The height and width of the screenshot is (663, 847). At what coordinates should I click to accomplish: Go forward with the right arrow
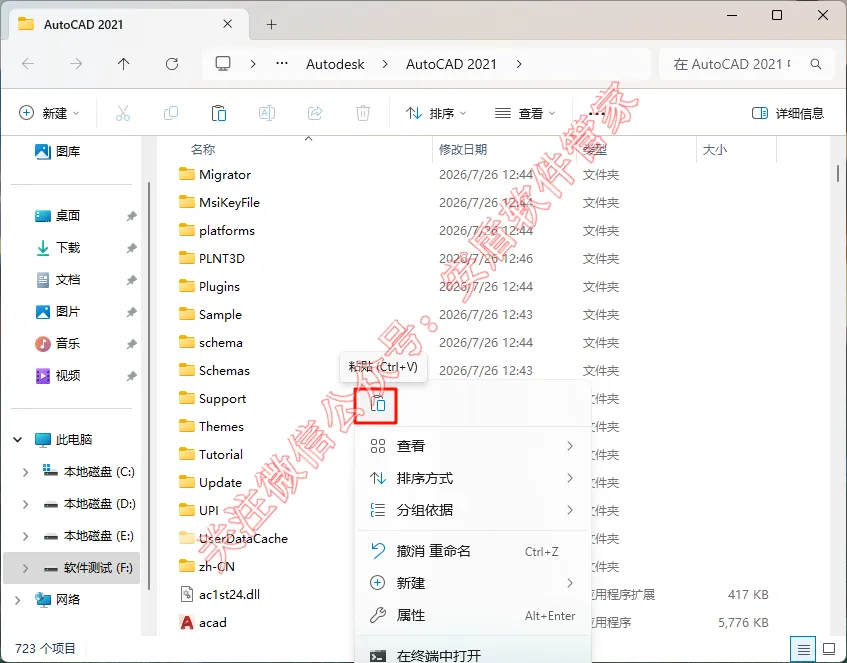click(x=76, y=64)
